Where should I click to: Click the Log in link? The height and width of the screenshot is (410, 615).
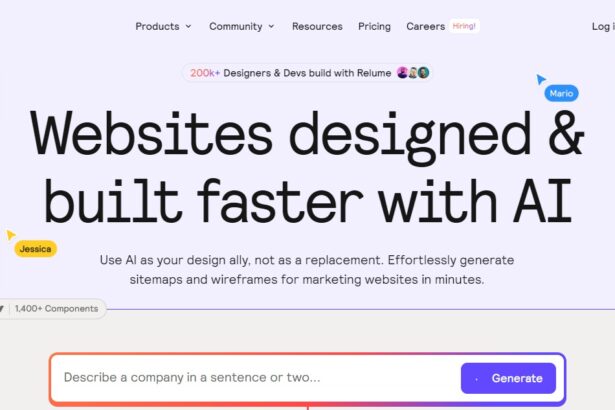603,26
